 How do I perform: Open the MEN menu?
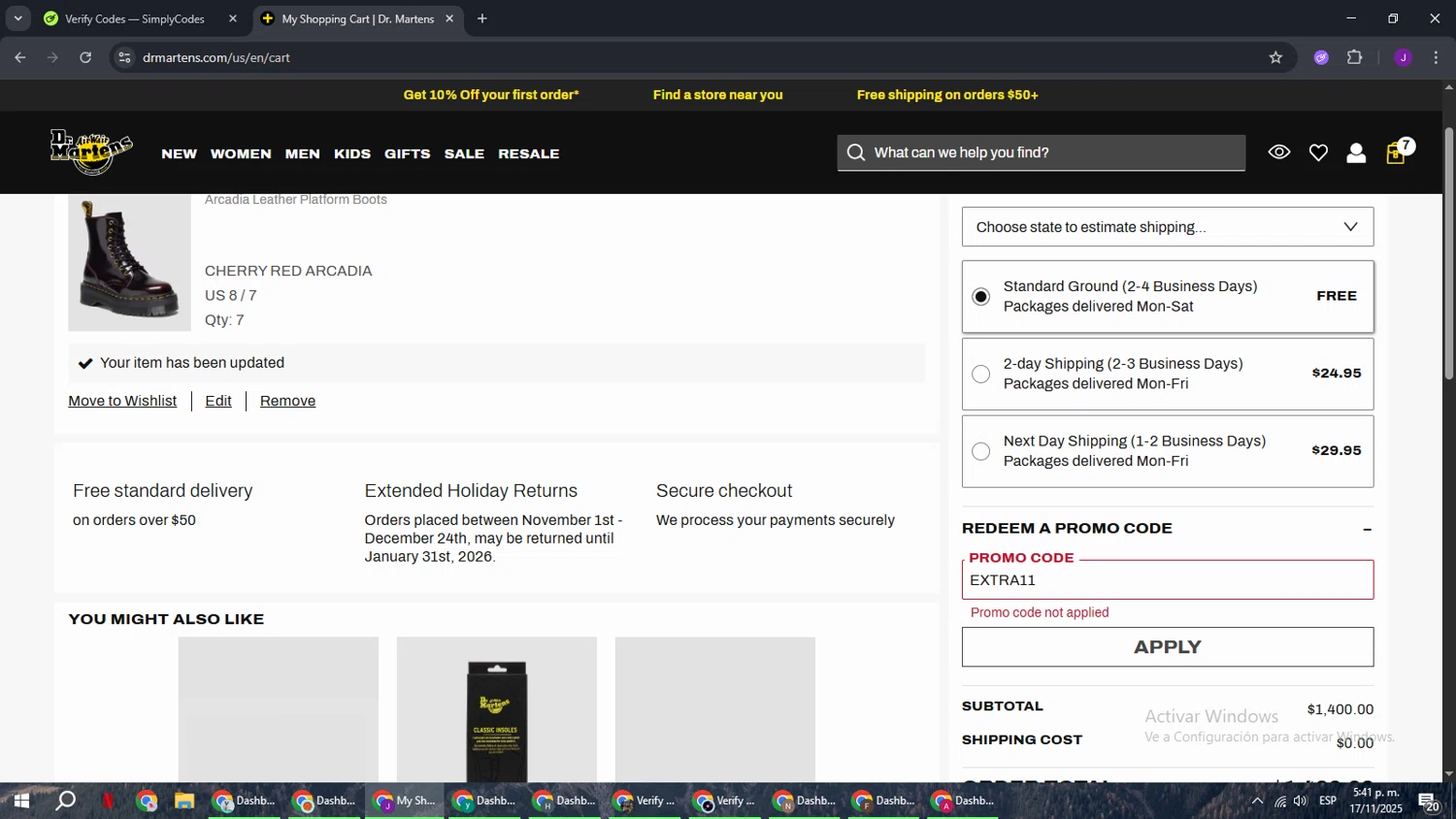(302, 153)
